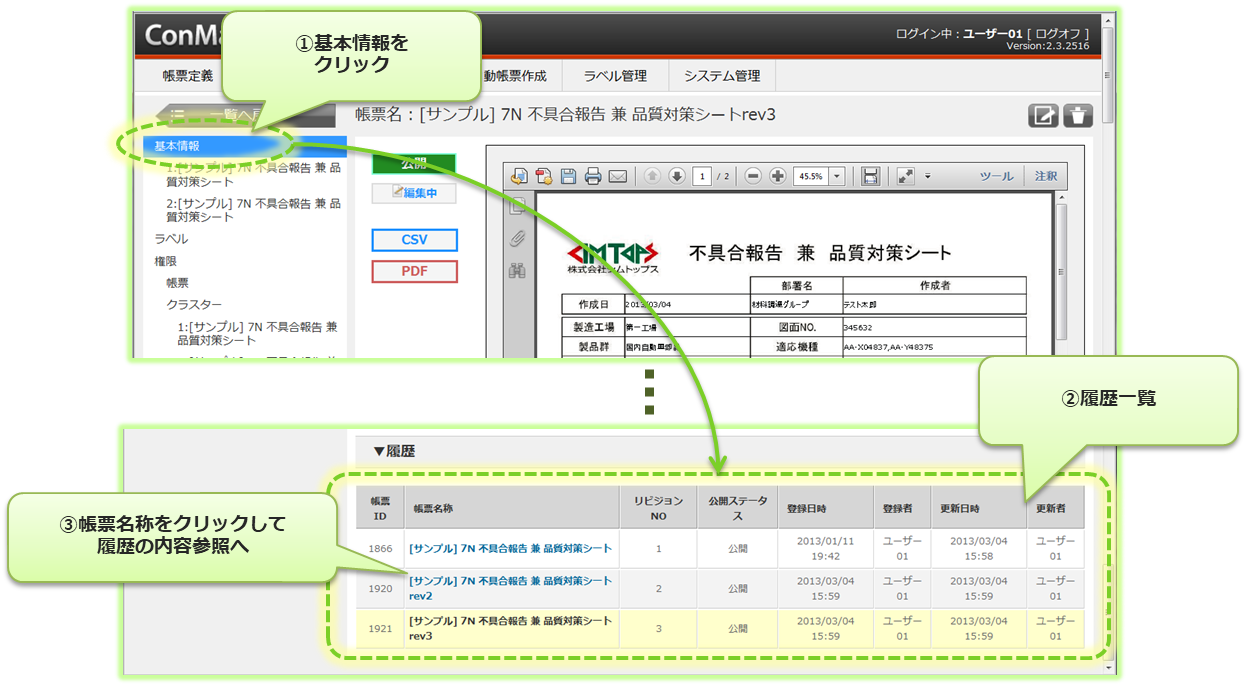Click the email envelope icon in PDF toolbar

click(617, 176)
